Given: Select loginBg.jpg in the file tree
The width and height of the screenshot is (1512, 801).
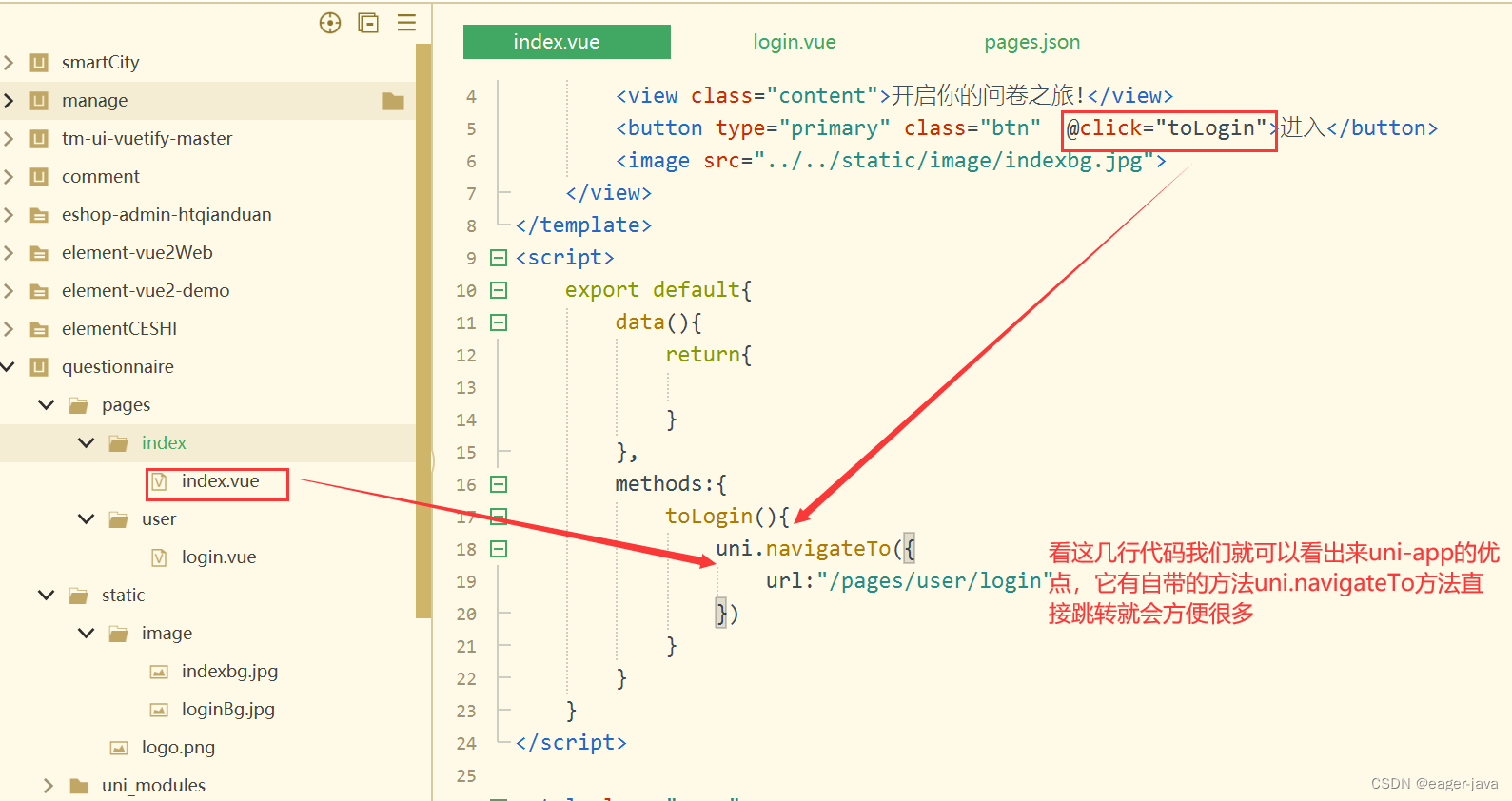Looking at the screenshot, I should (228, 710).
